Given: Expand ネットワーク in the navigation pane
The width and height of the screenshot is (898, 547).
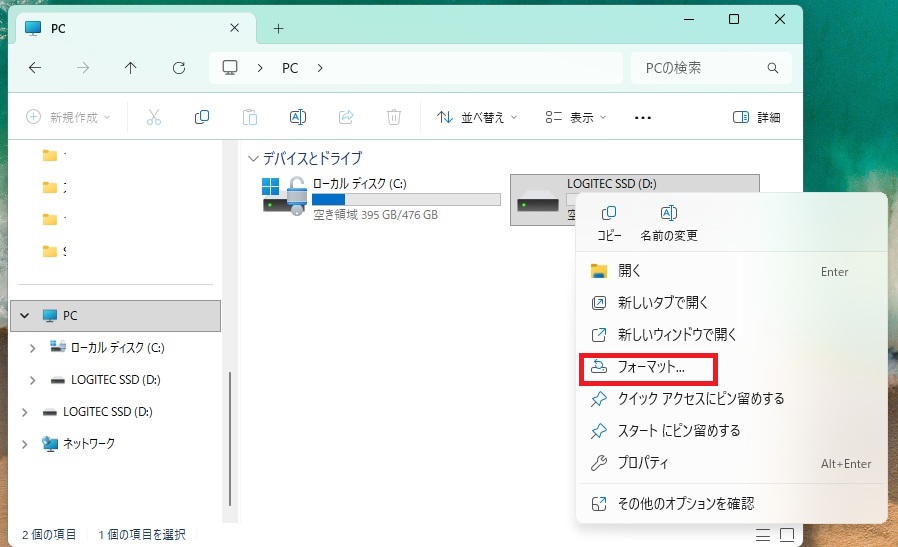Looking at the screenshot, I should tap(25, 444).
